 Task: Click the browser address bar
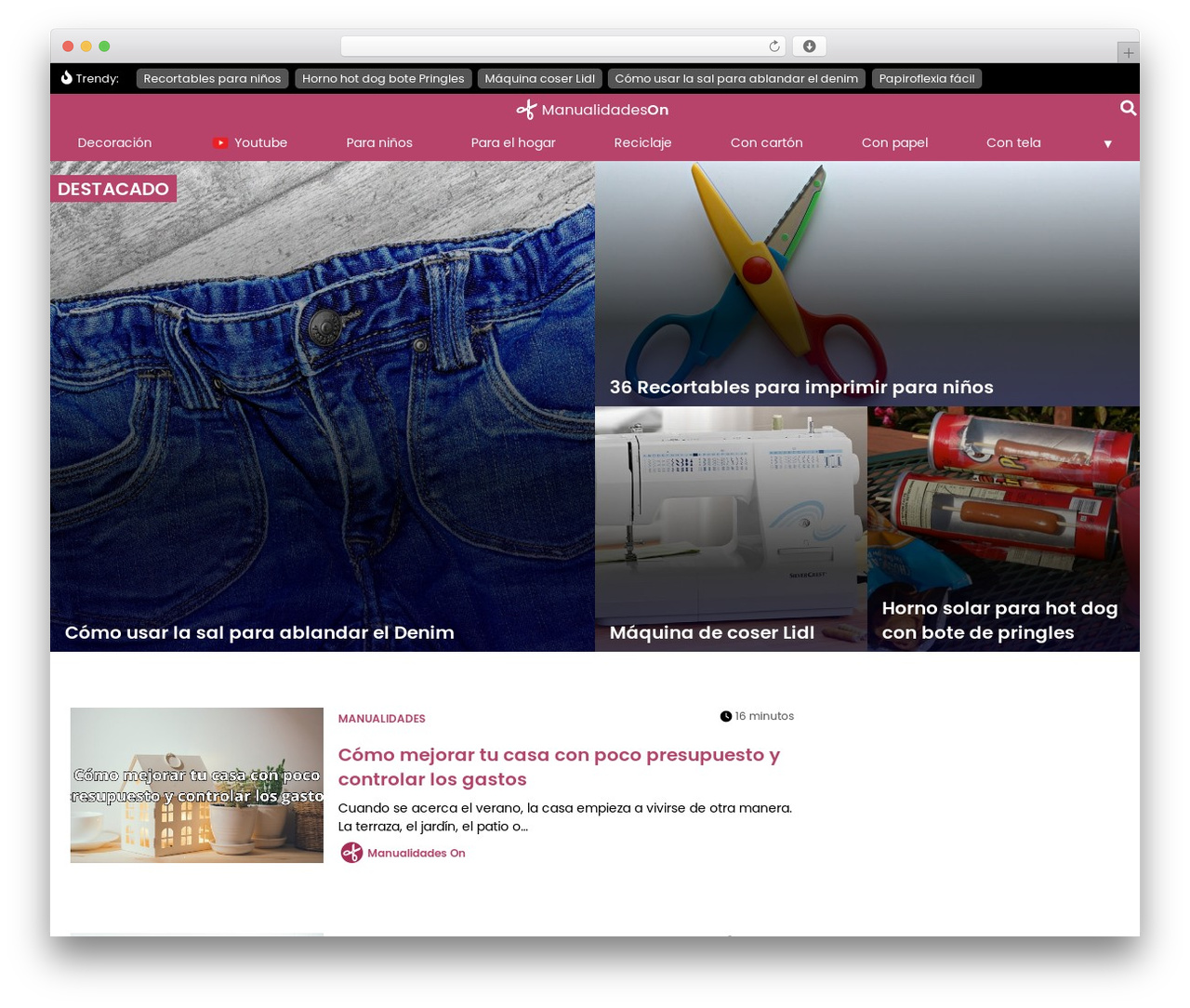coord(562,46)
